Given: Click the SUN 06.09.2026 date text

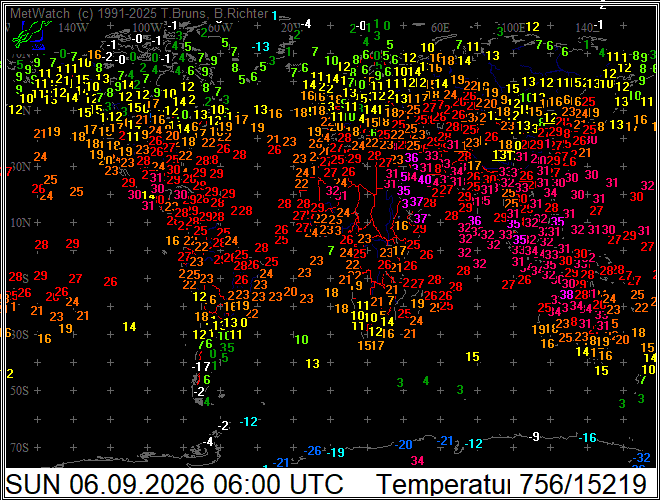Looking at the screenshot, I should tap(105, 484).
